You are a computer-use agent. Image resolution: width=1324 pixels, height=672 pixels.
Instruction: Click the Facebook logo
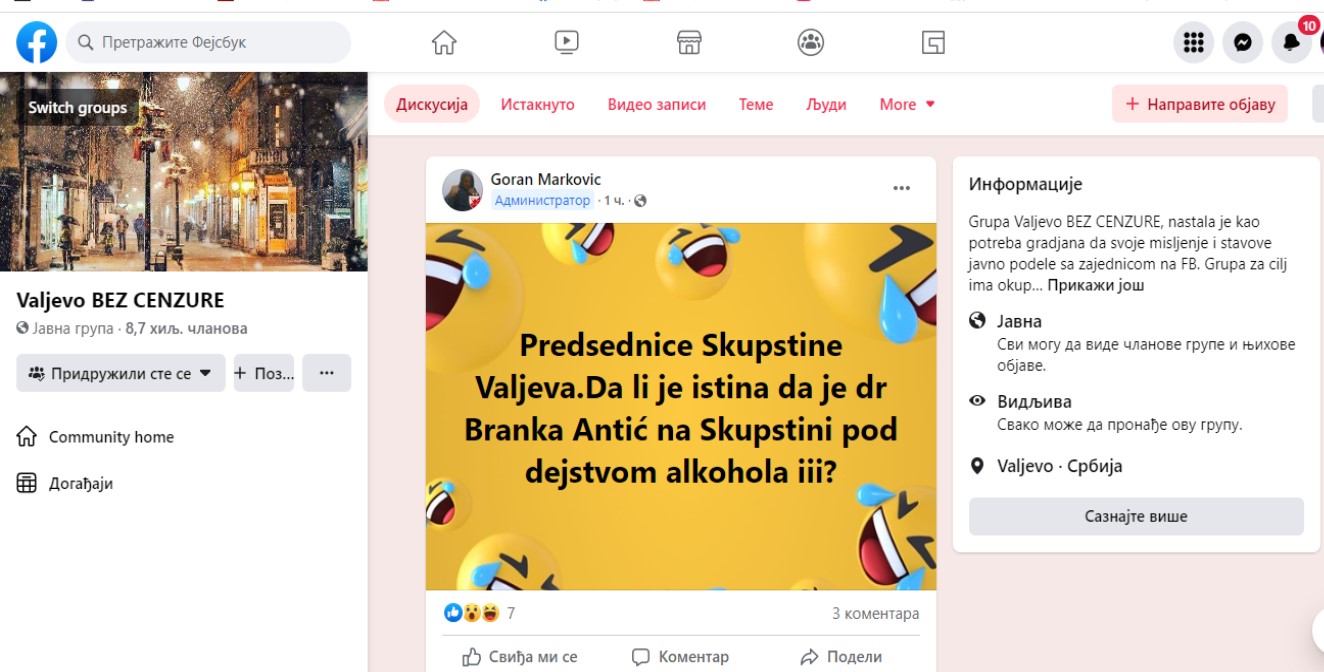click(x=37, y=42)
